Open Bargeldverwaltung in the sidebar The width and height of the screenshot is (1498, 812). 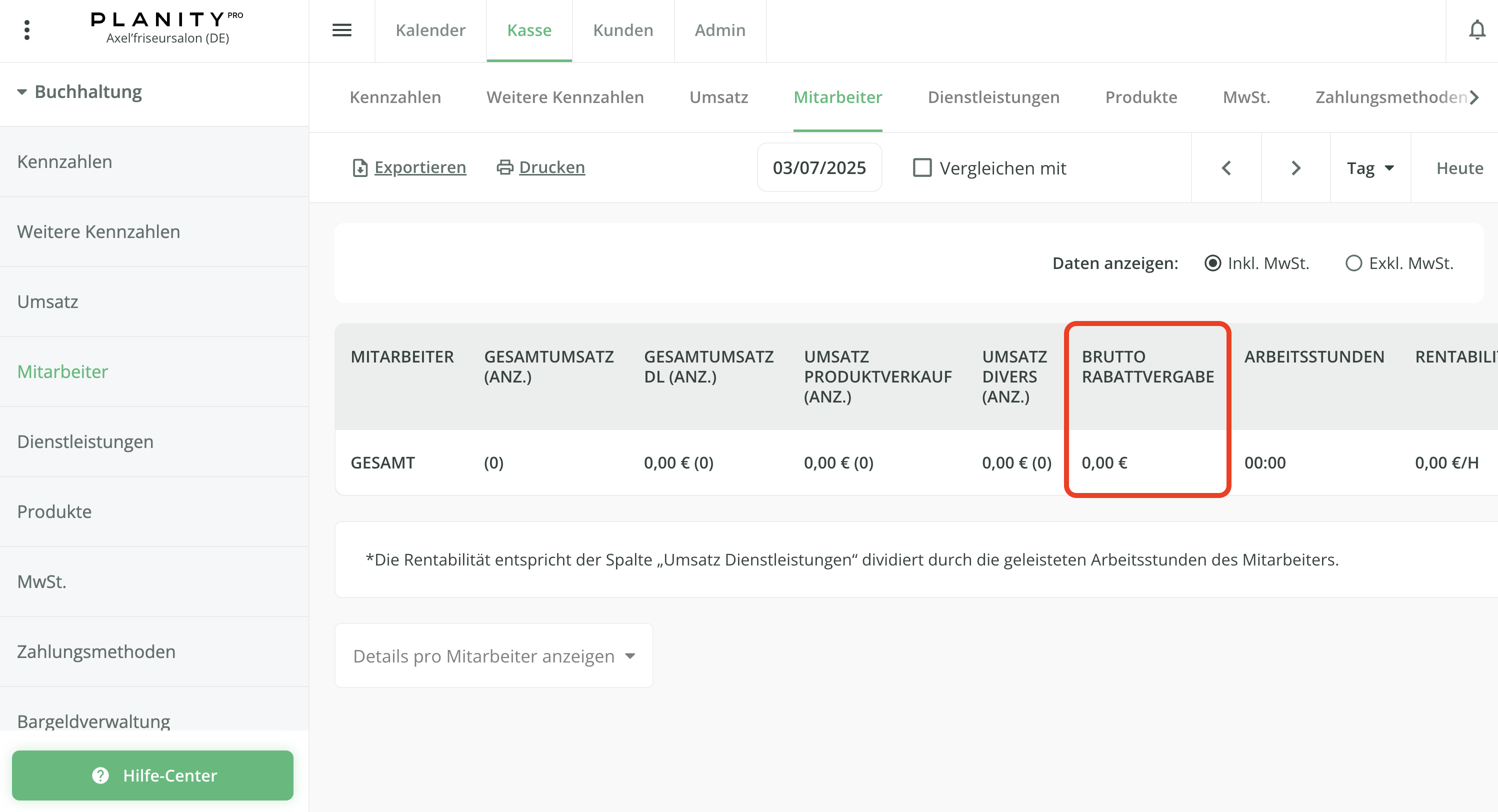[93, 720]
